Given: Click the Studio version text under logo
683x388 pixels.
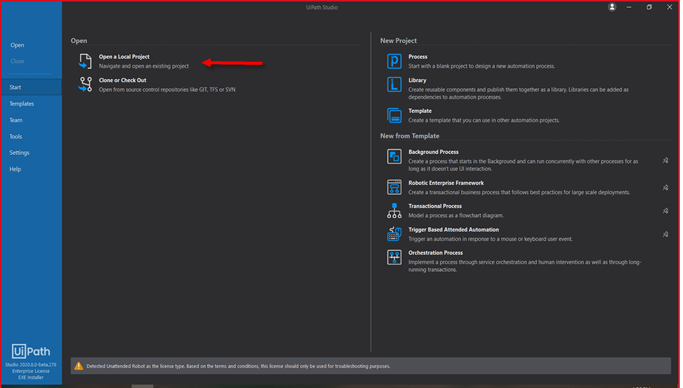Looking at the screenshot, I should pos(31,365).
